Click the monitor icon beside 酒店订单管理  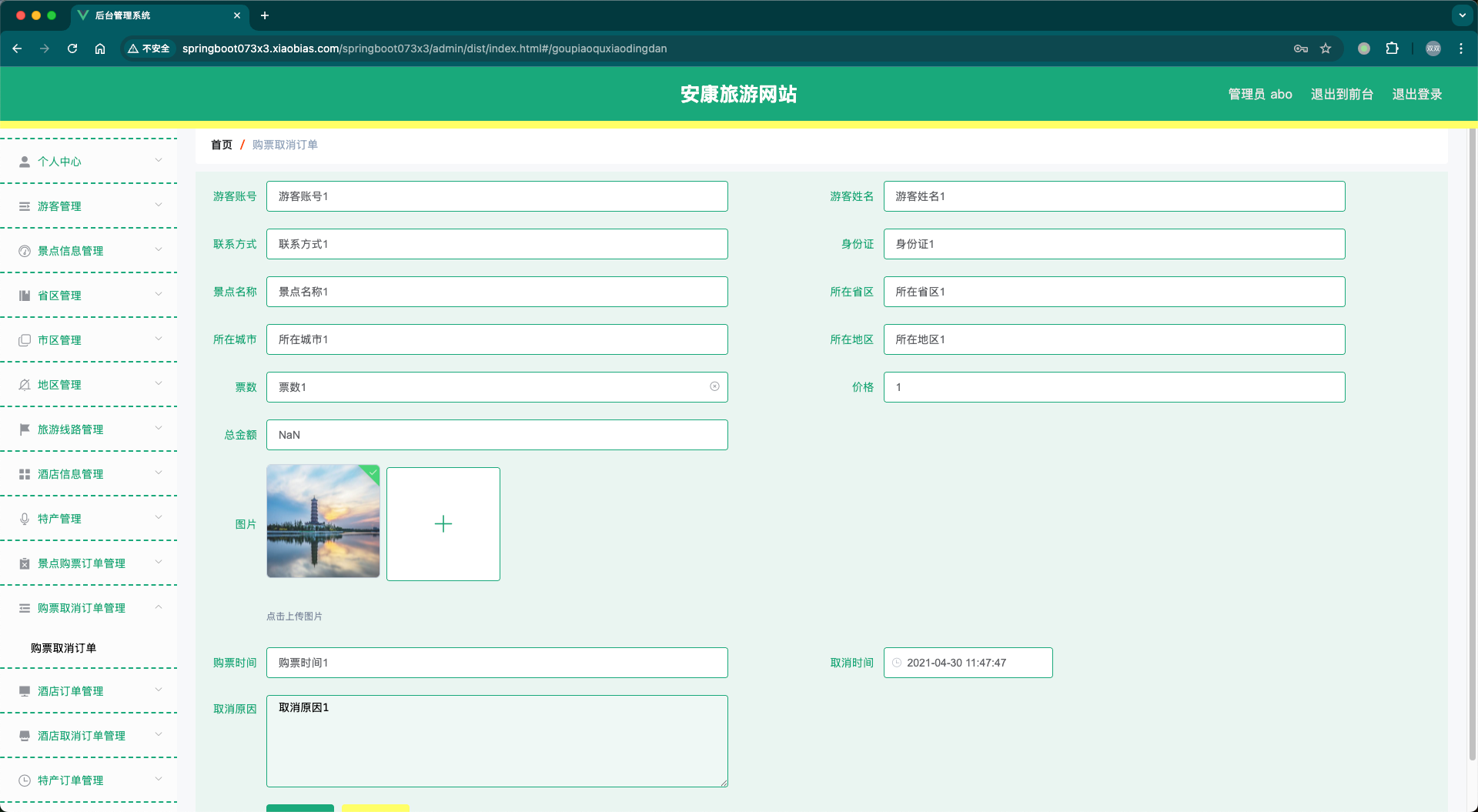(25, 691)
